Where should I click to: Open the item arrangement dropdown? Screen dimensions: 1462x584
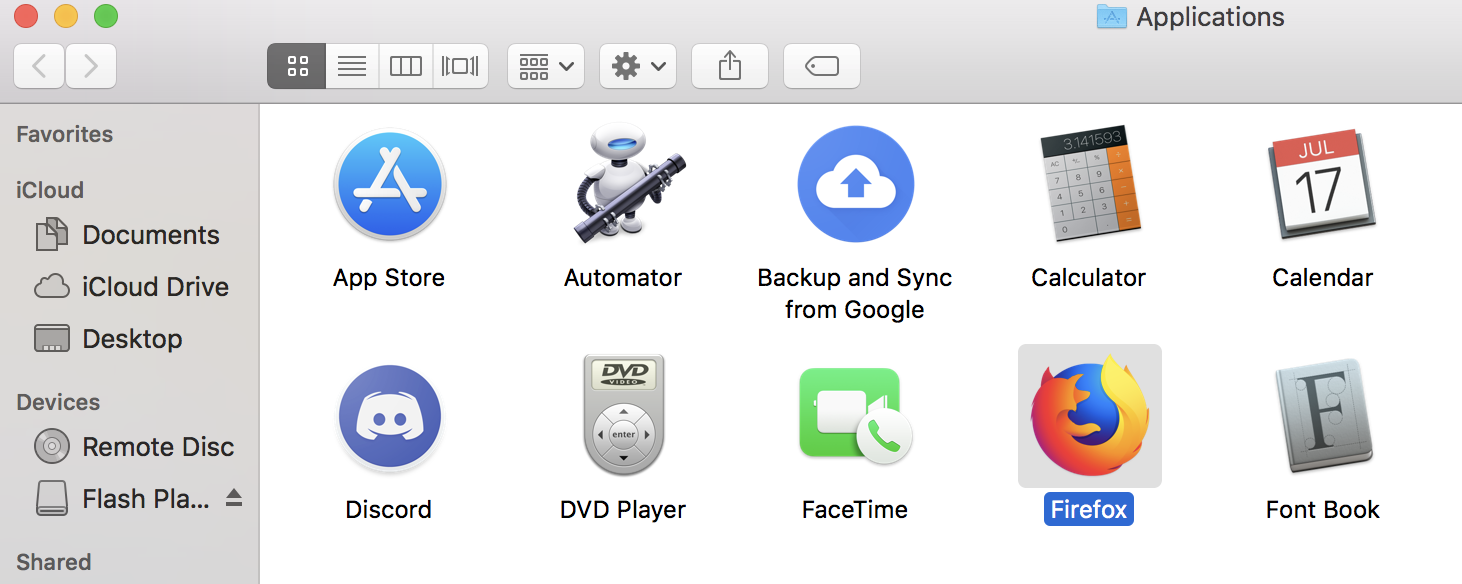[546, 67]
